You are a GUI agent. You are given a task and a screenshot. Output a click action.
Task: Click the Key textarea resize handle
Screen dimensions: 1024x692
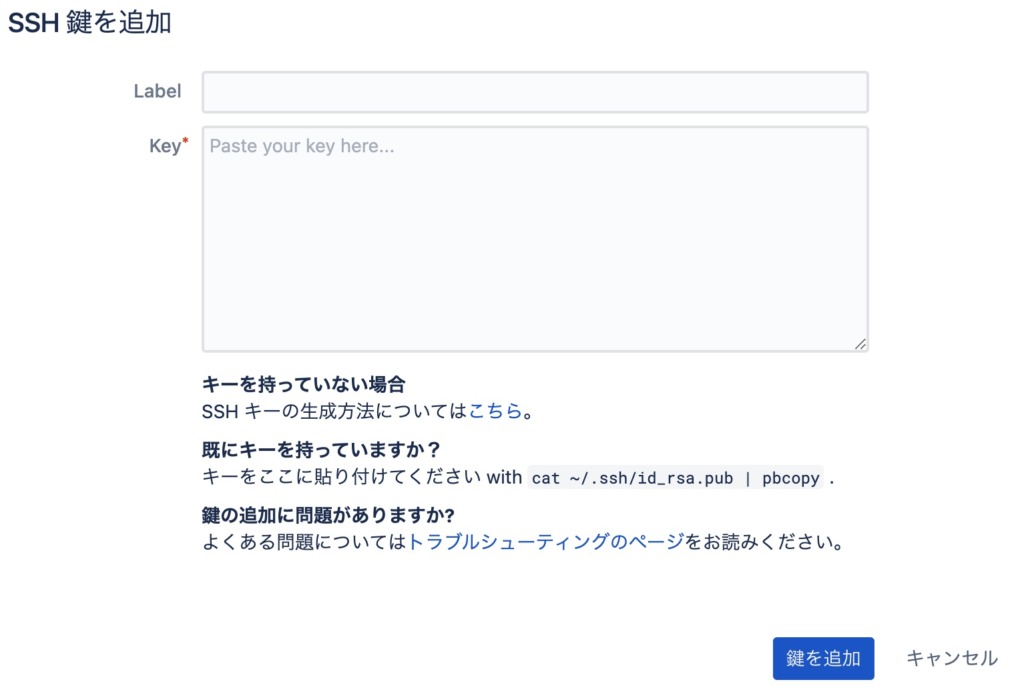click(860, 343)
